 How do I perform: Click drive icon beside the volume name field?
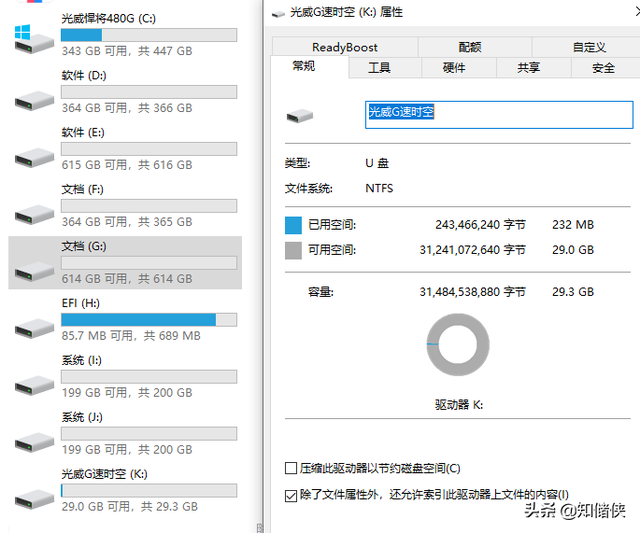[x=300, y=116]
